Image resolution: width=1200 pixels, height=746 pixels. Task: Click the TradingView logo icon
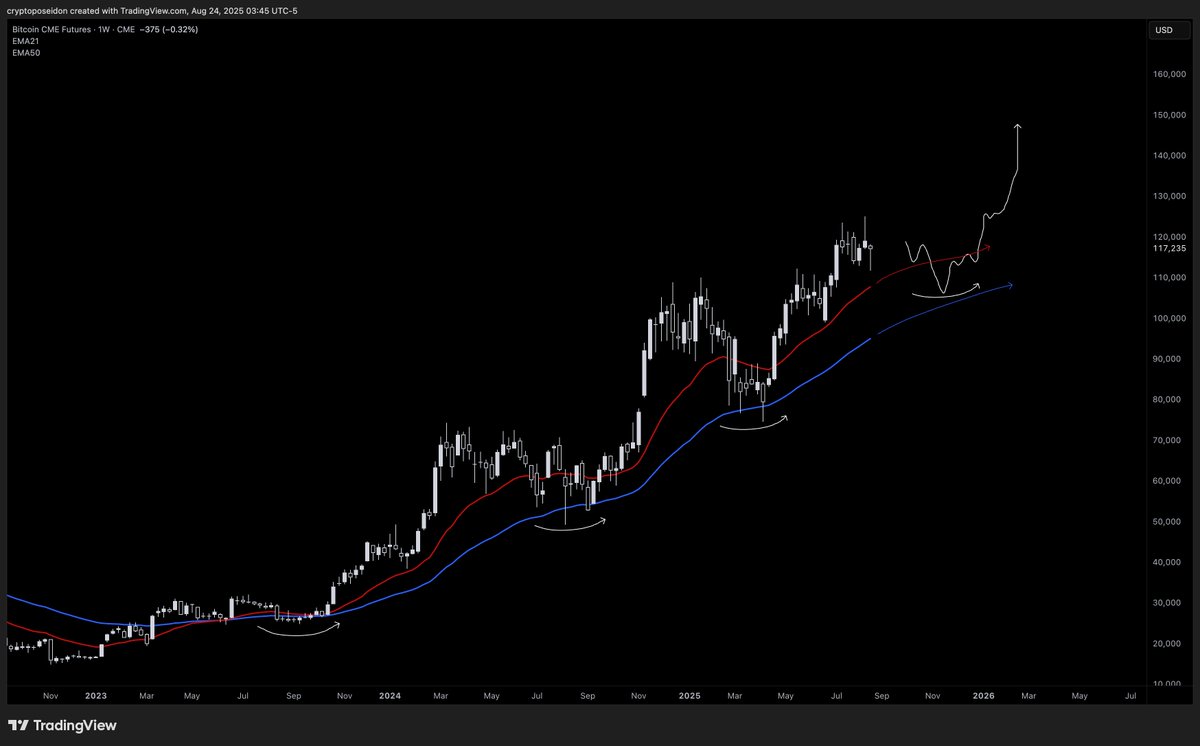point(20,725)
